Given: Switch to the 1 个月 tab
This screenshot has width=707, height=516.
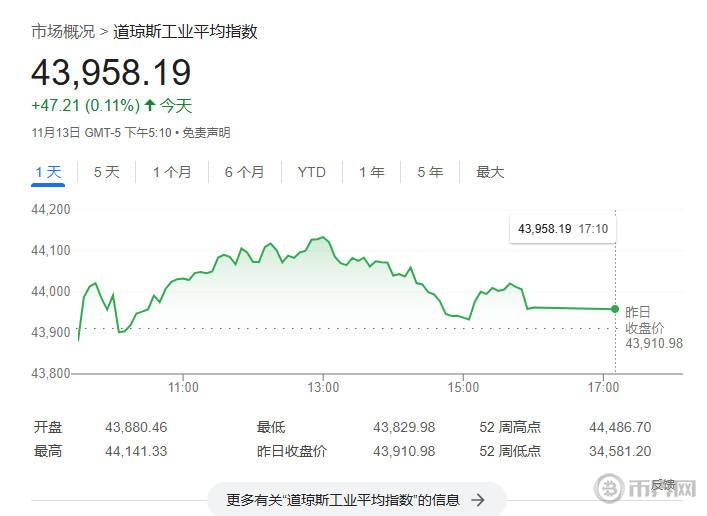Looking at the screenshot, I should 172,172.
